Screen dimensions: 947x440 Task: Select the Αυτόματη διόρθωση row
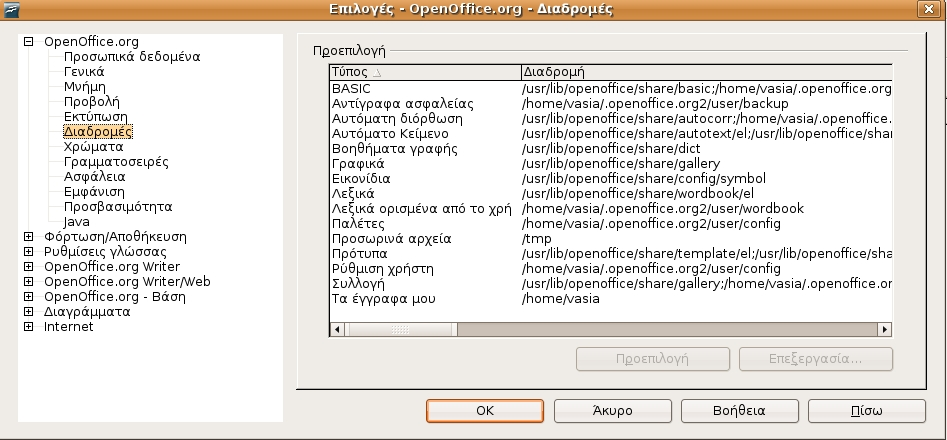click(x=611, y=119)
